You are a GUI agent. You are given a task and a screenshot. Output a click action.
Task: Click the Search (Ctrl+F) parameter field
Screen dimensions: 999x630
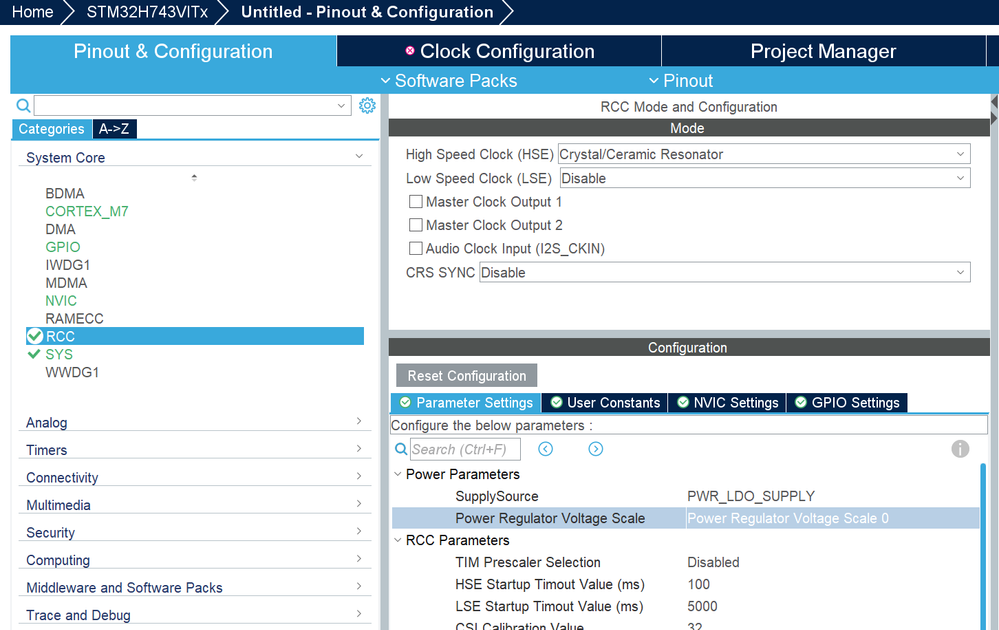(x=465, y=449)
